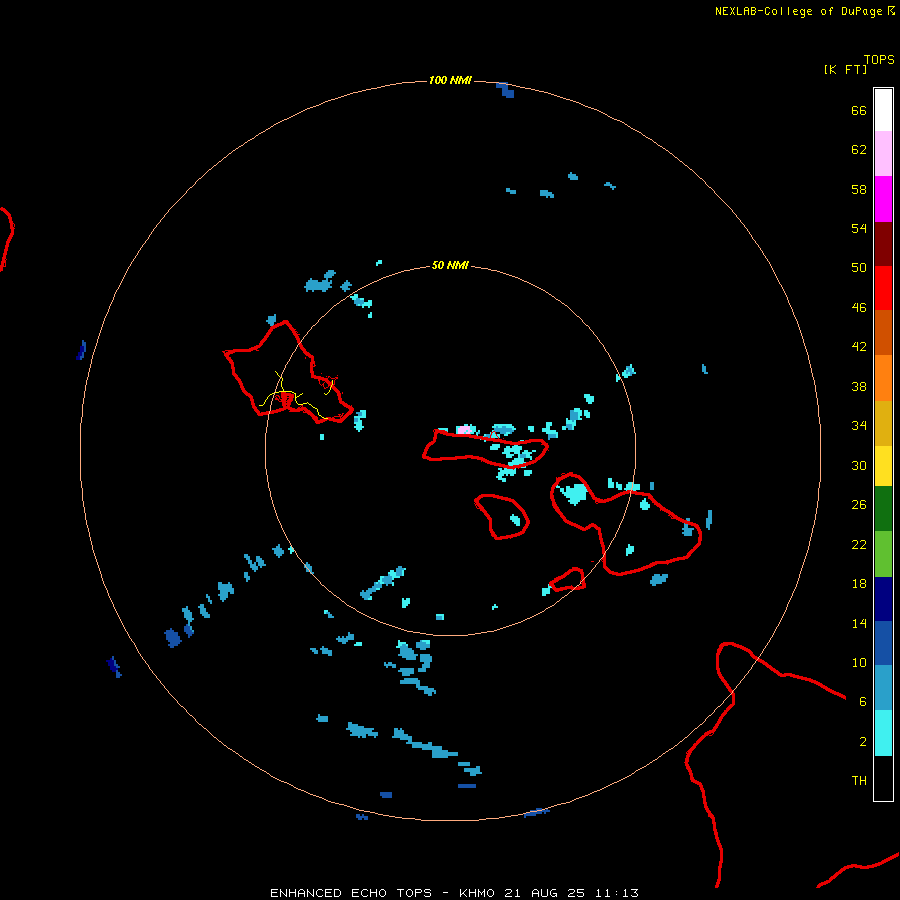The image size is (900, 900).
Task: Click the "ENHANCED ECHO TOPS" product title
Action: pyautogui.click(x=351, y=893)
